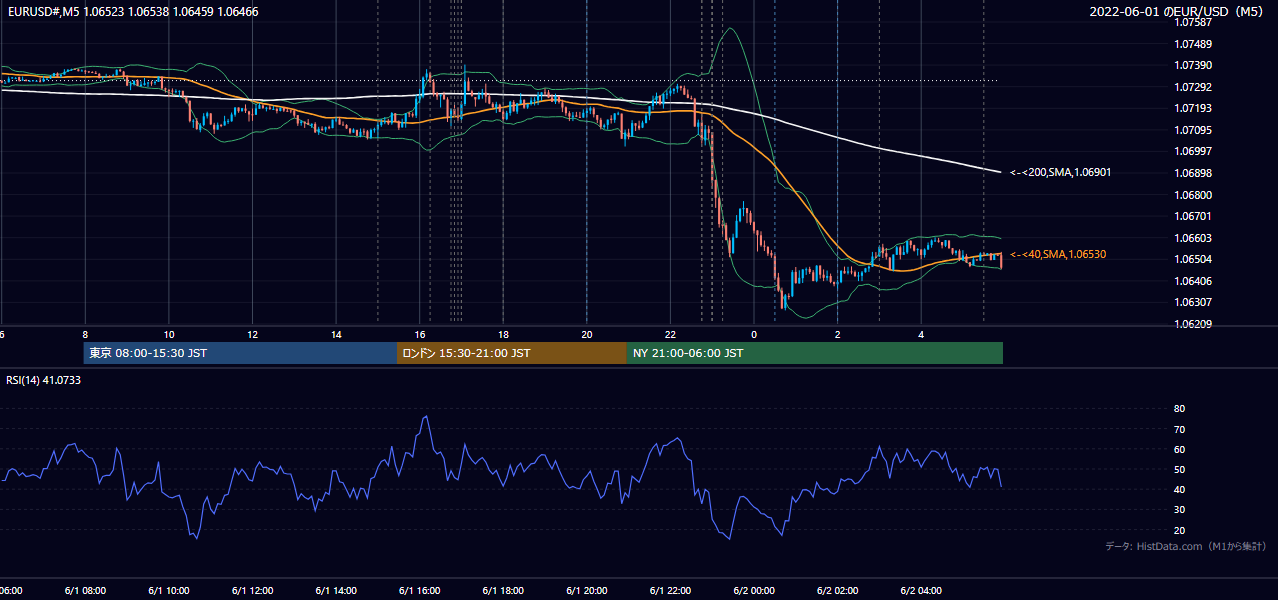Click price level 1.06701 on the axis
1278x600 pixels.
point(1193,216)
